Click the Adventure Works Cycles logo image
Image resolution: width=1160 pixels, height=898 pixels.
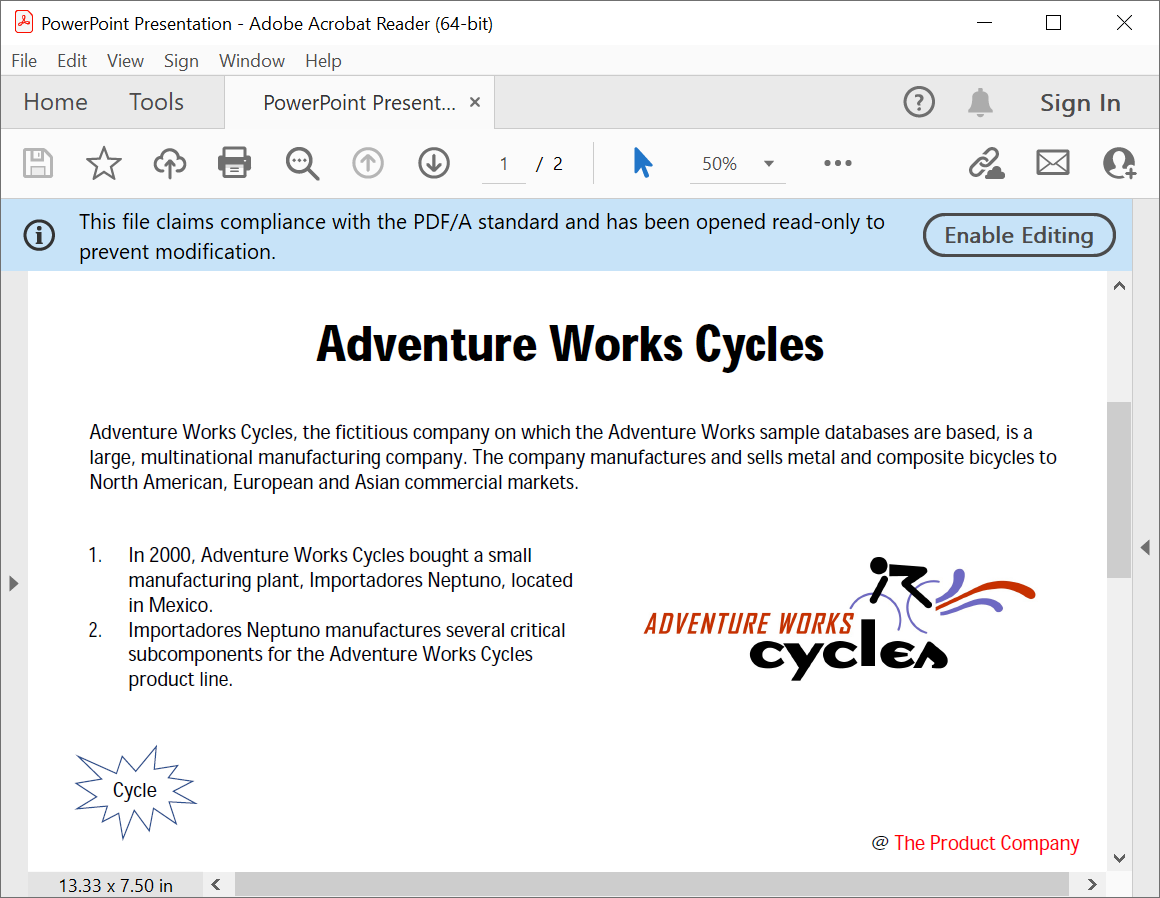[839, 618]
